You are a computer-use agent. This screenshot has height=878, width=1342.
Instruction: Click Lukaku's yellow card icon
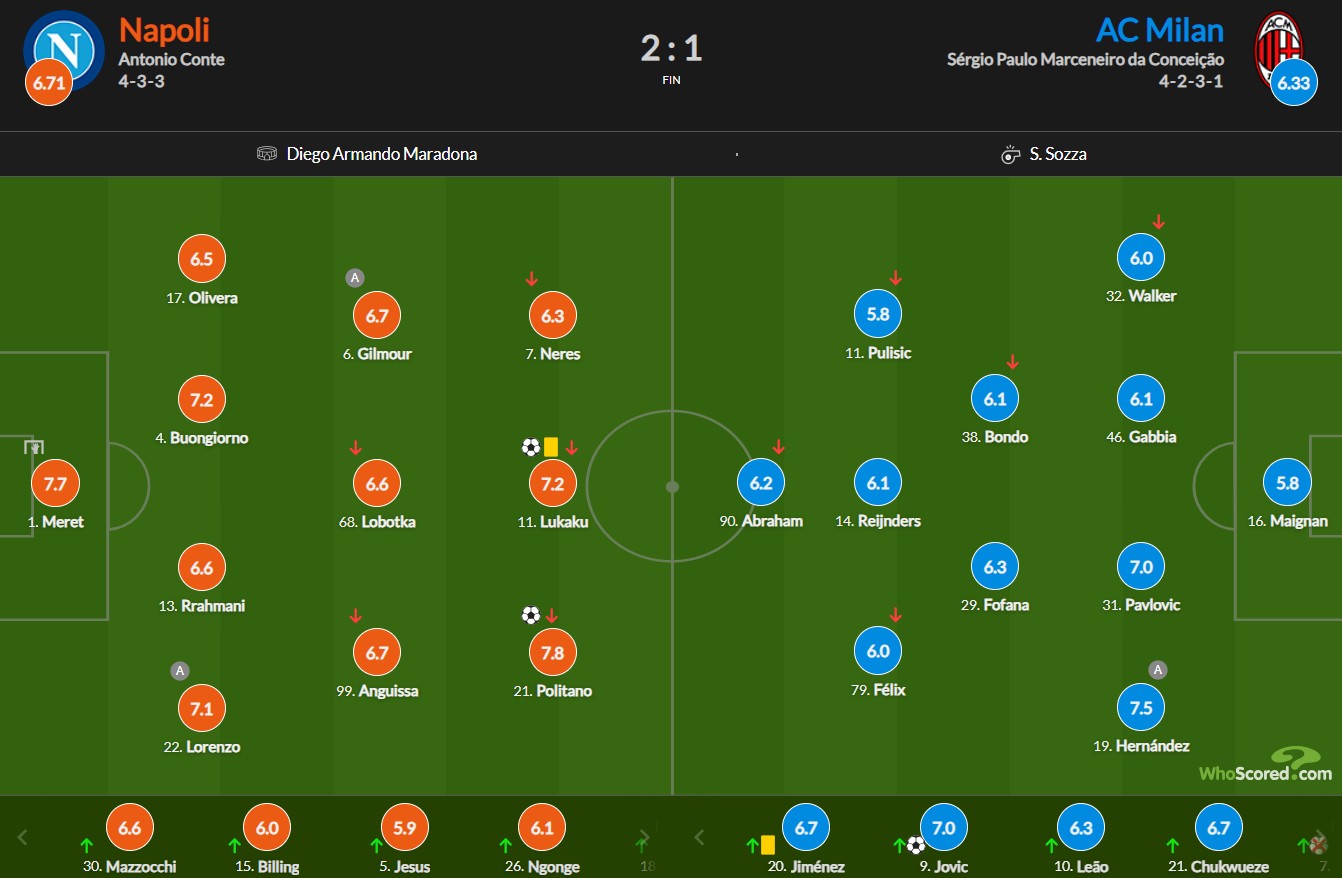pos(551,447)
